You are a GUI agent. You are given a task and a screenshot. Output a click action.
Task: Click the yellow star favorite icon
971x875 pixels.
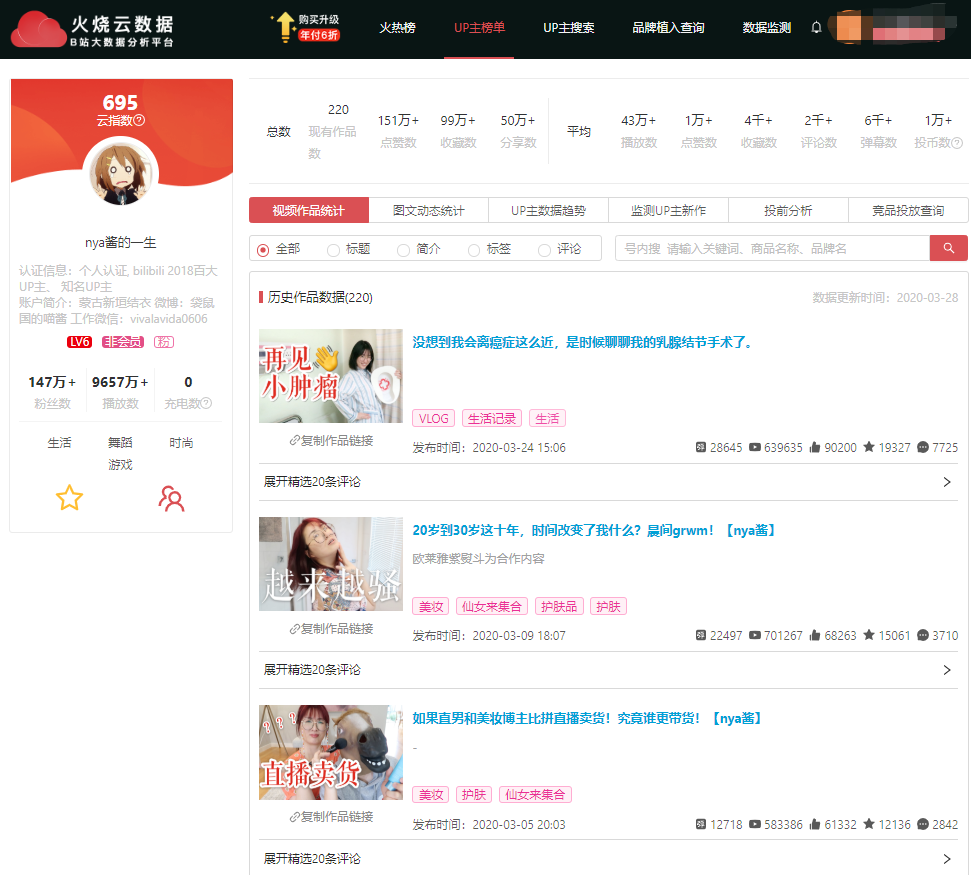tap(69, 498)
